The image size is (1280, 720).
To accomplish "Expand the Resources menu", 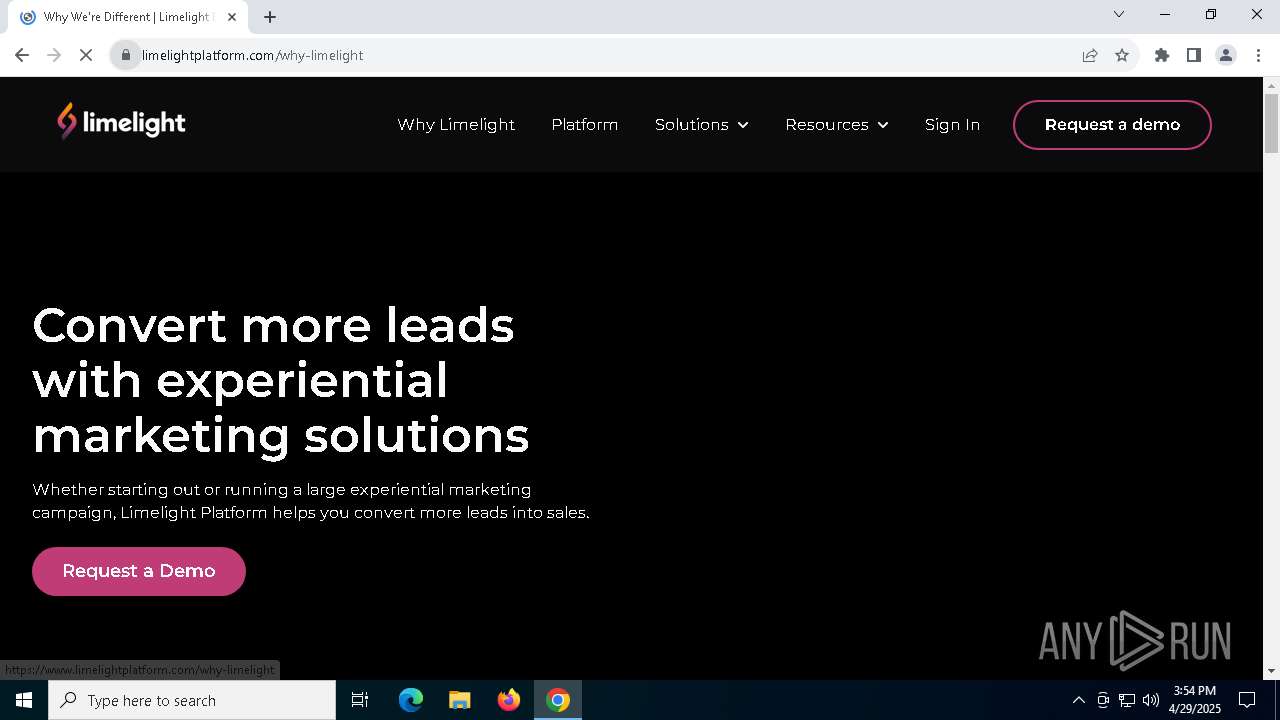I will (x=837, y=125).
